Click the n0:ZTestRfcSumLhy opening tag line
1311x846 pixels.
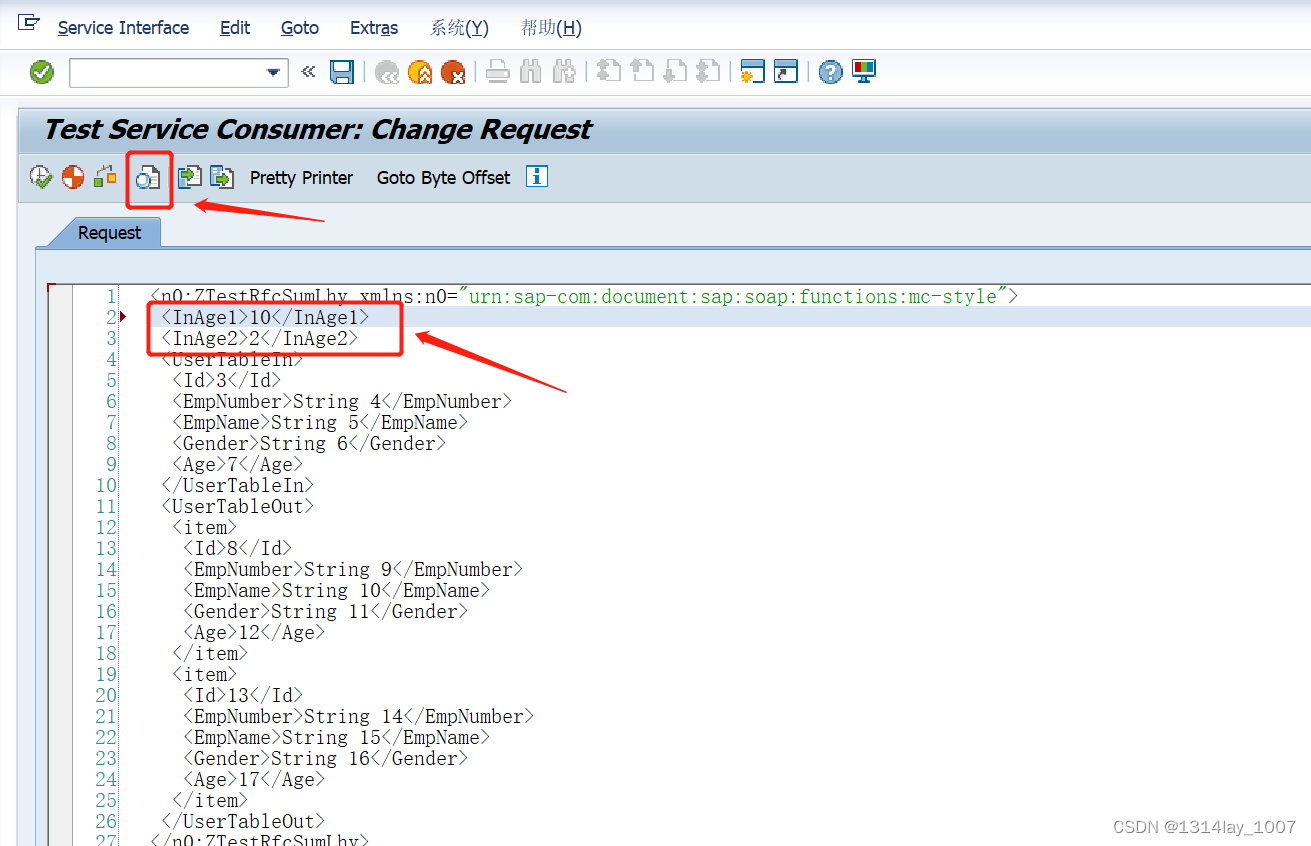pos(584,296)
